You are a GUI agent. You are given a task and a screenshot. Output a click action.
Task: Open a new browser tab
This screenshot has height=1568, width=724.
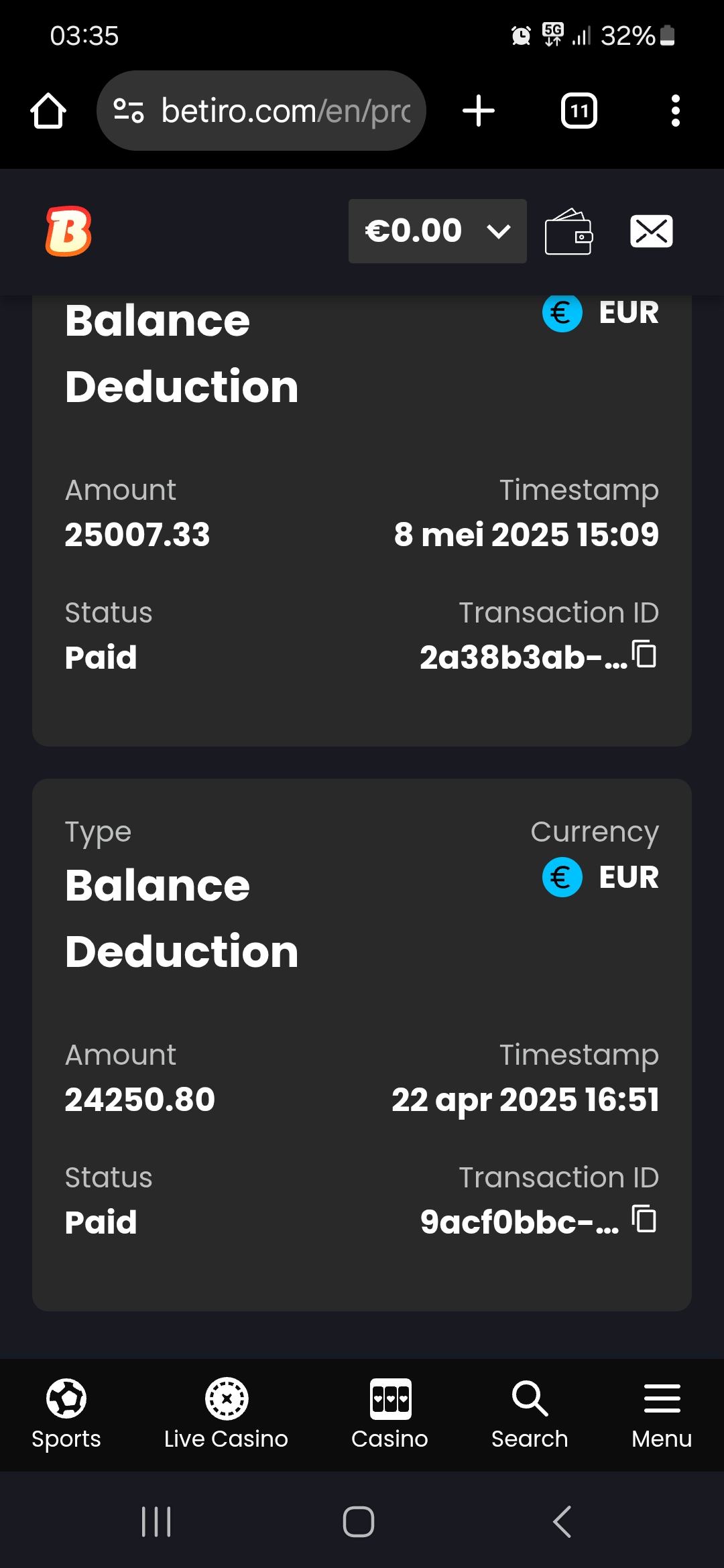pyautogui.click(x=479, y=111)
